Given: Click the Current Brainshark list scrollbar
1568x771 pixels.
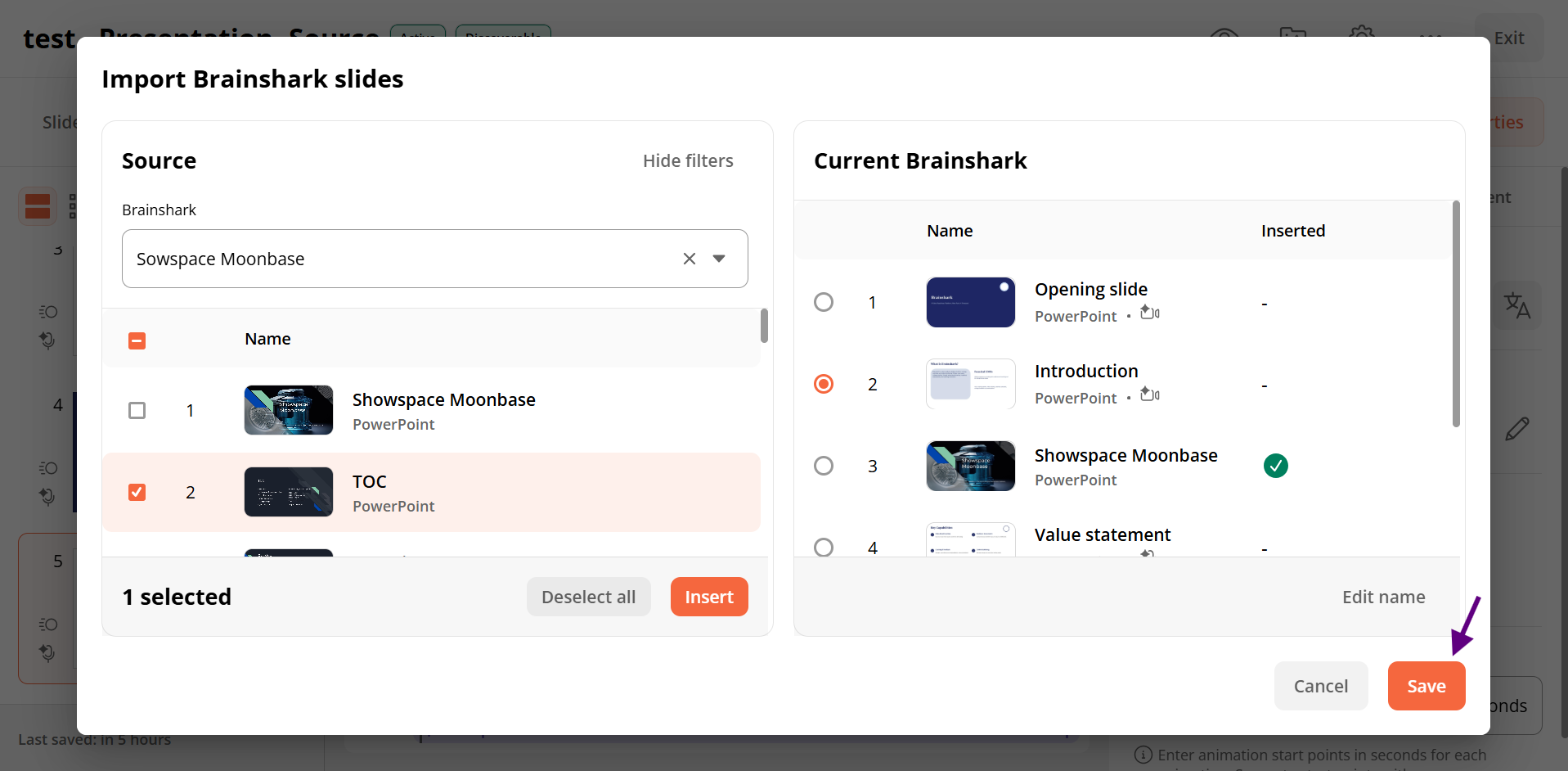Looking at the screenshot, I should pos(1456,313).
